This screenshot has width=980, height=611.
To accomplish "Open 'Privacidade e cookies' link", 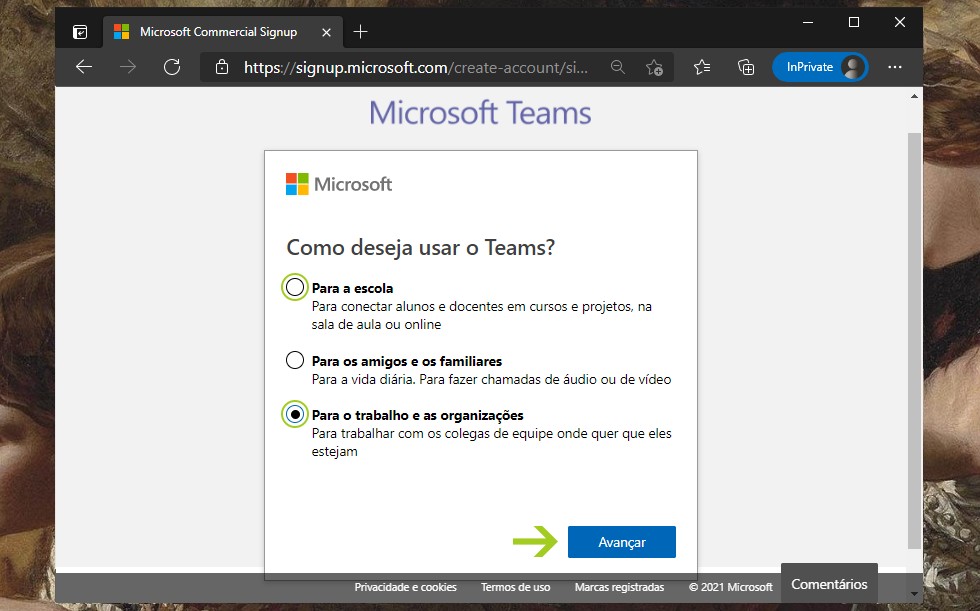I will pyautogui.click(x=405, y=587).
